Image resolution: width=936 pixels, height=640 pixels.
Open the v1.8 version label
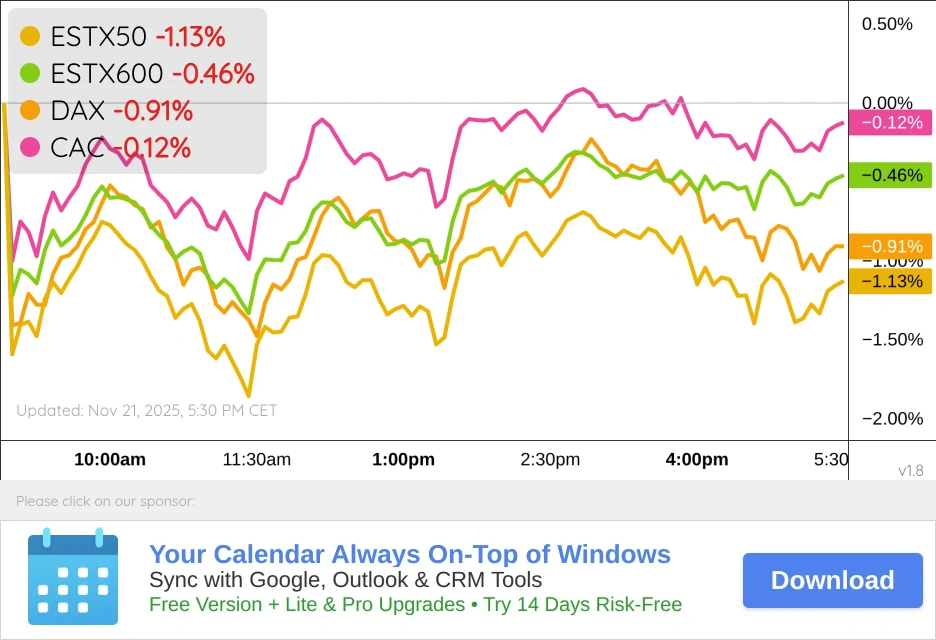[x=911, y=471]
